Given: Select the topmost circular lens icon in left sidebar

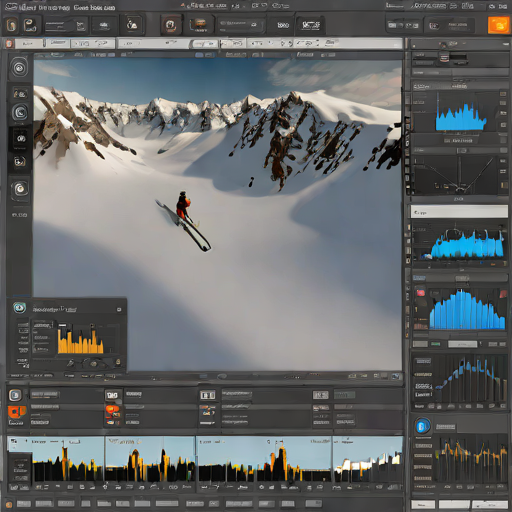Looking at the screenshot, I should [x=20, y=68].
